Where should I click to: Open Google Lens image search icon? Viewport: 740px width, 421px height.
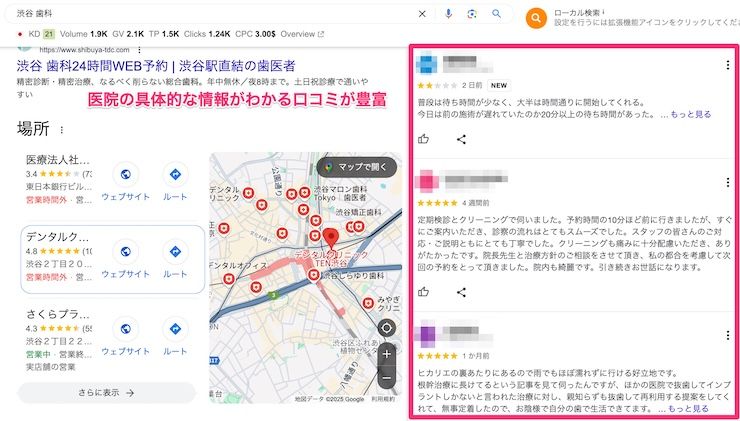point(472,14)
